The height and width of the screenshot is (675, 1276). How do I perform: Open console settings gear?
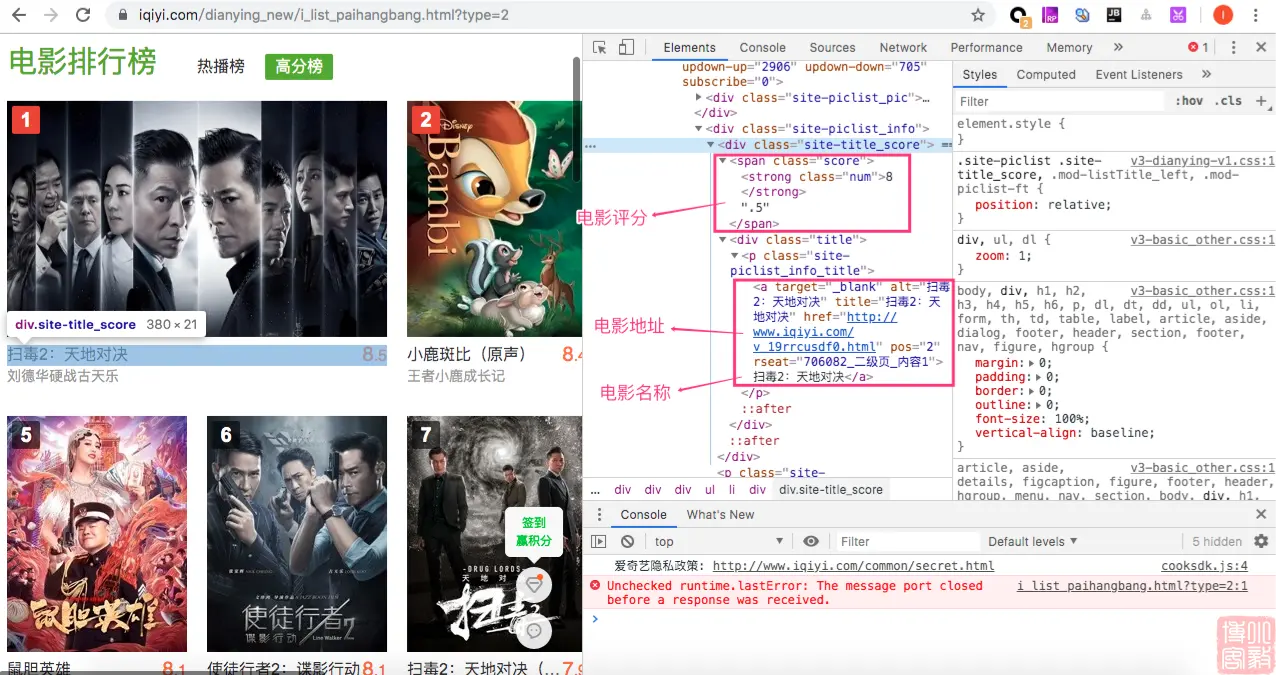(1261, 541)
